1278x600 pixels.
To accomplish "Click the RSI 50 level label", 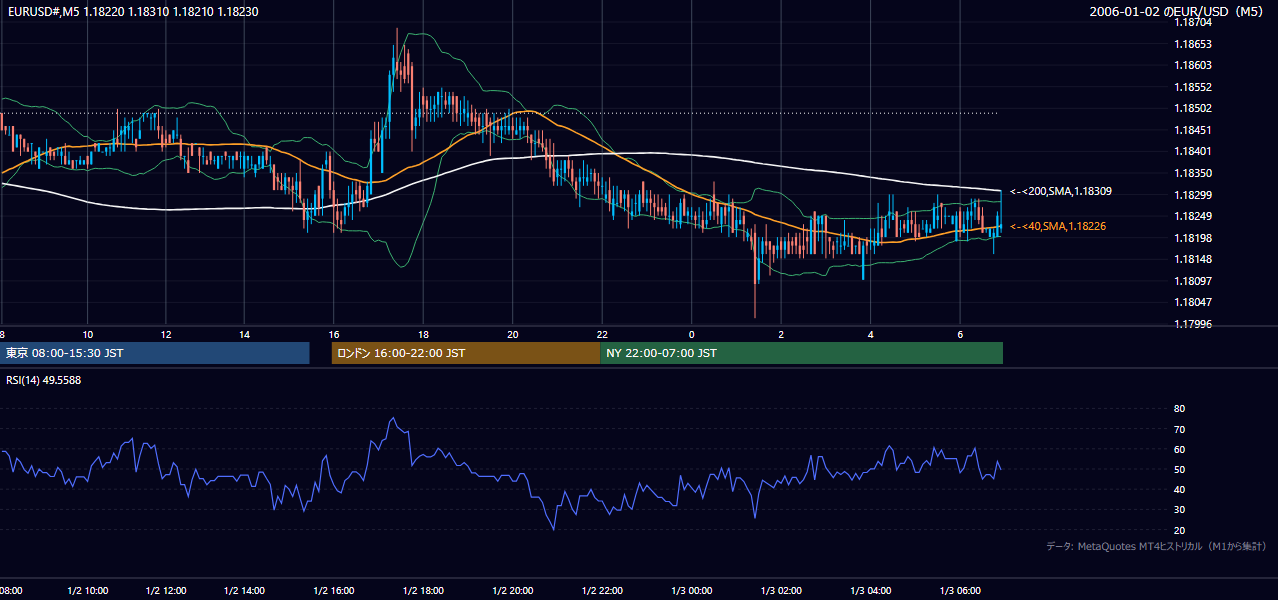I will (1179, 469).
